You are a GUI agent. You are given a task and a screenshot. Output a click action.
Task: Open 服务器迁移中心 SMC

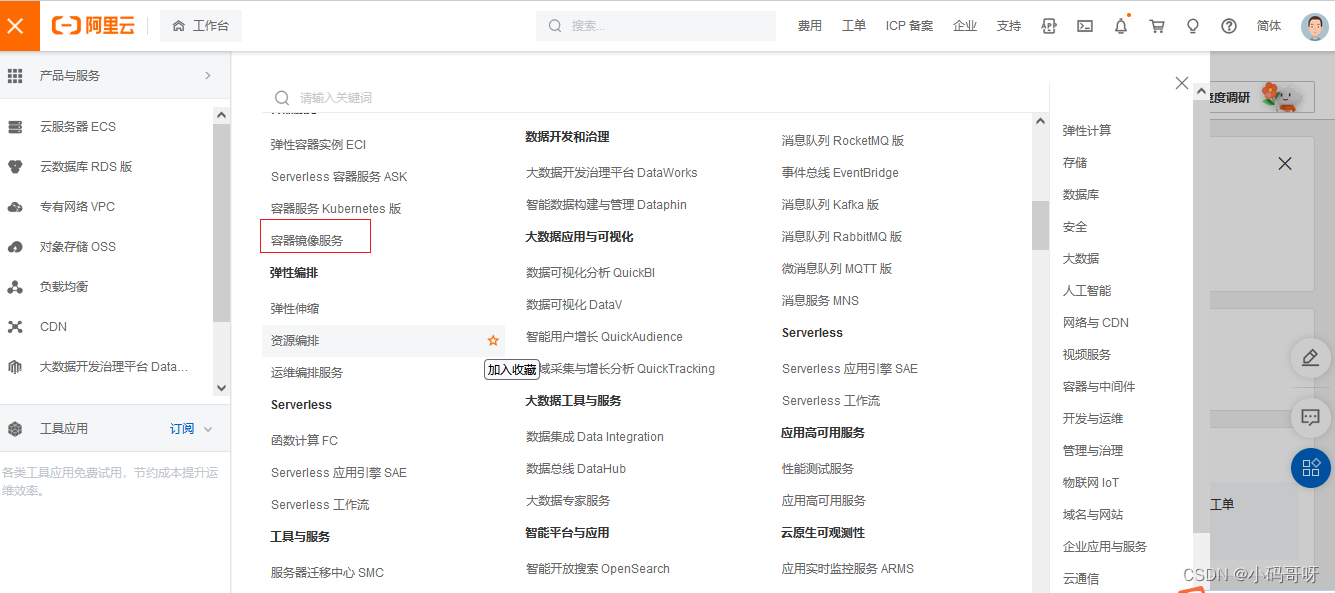pyautogui.click(x=327, y=573)
